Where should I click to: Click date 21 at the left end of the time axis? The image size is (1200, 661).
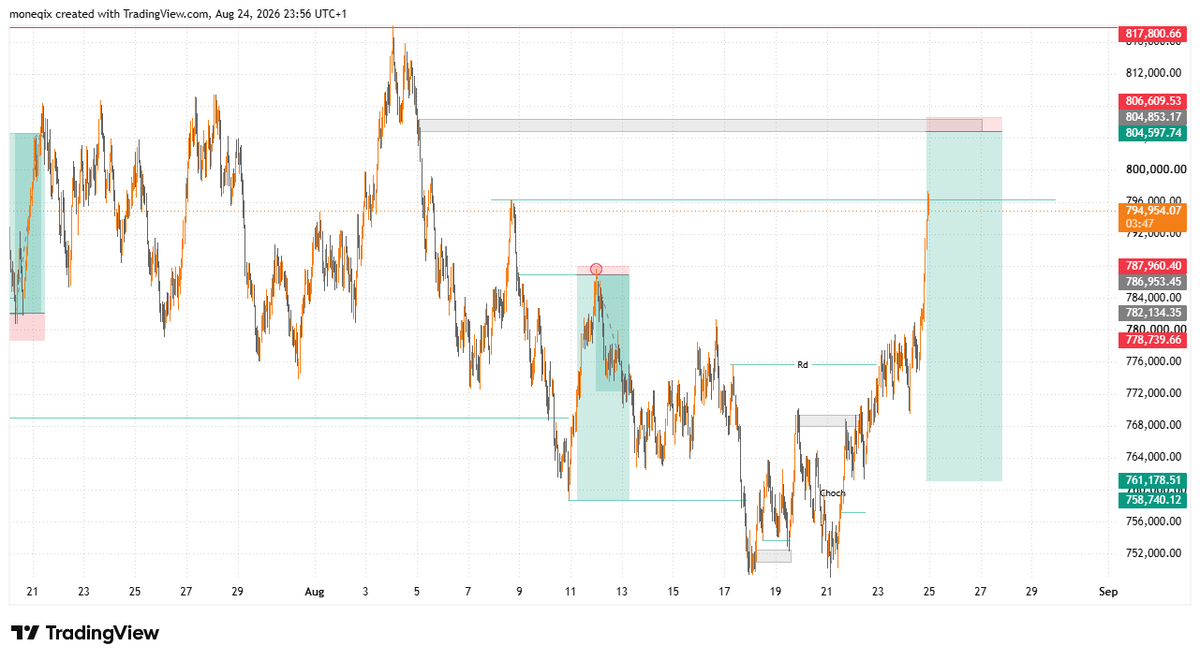click(x=32, y=591)
